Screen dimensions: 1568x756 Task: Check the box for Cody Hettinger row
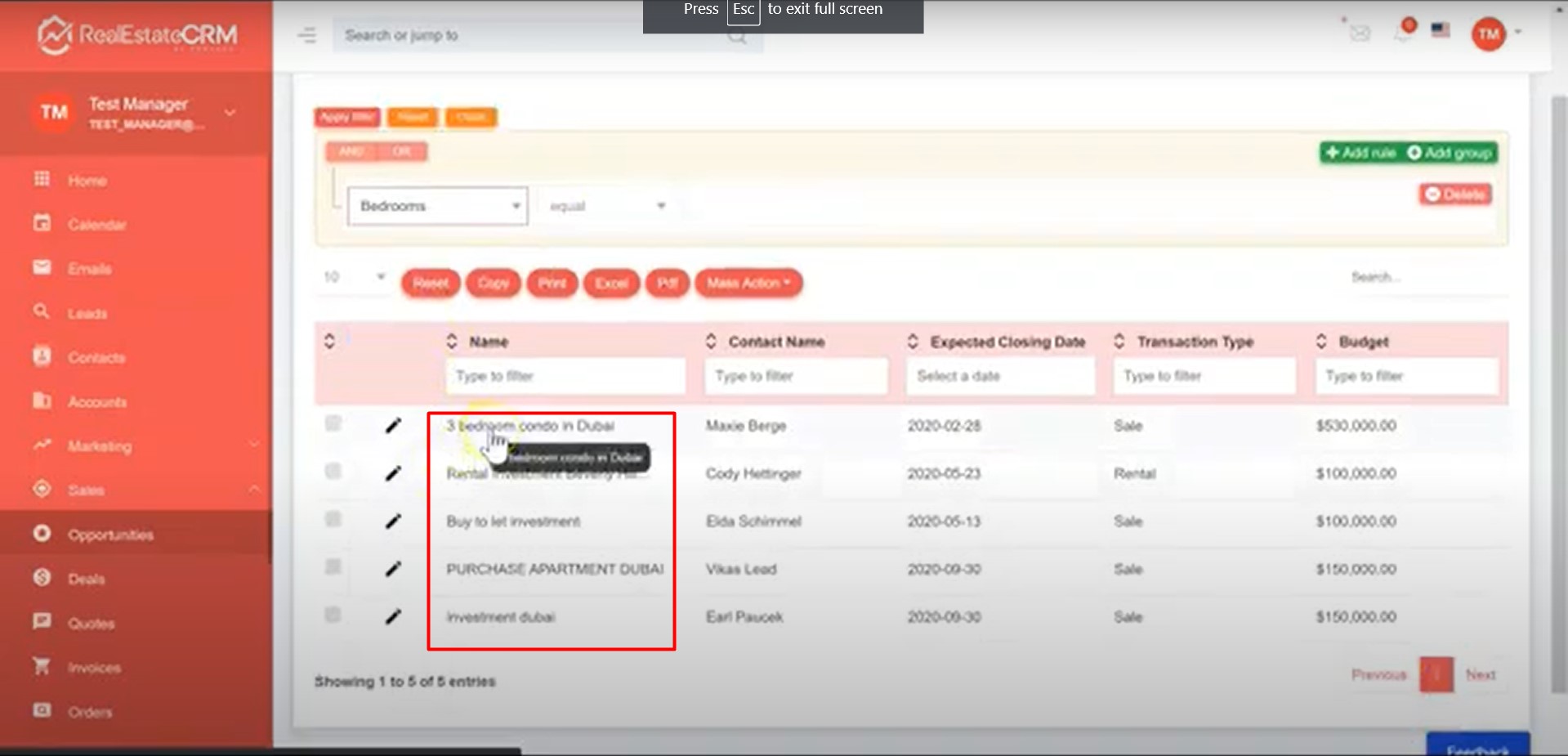[333, 472]
